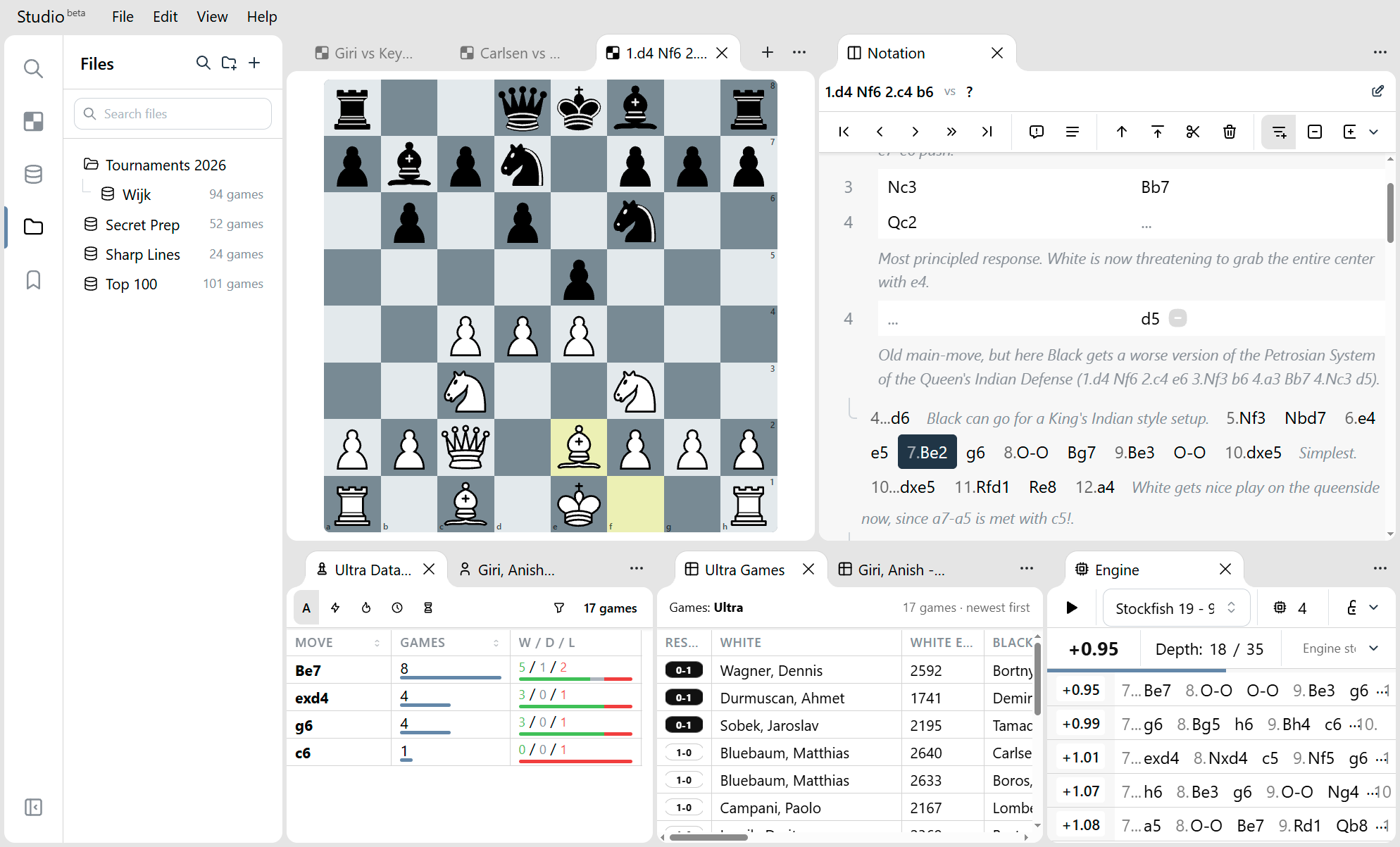Open the database sidebar icon

33,174
